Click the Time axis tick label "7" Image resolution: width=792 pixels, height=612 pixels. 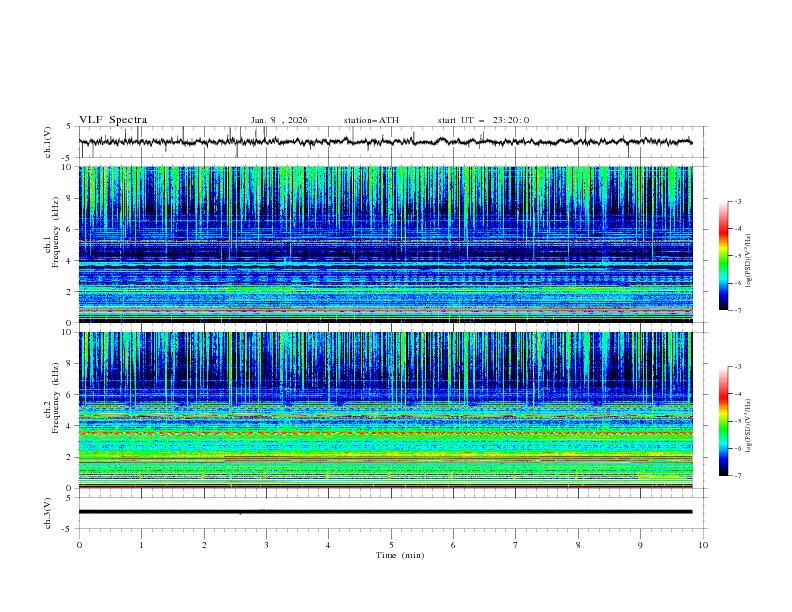click(x=516, y=545)
